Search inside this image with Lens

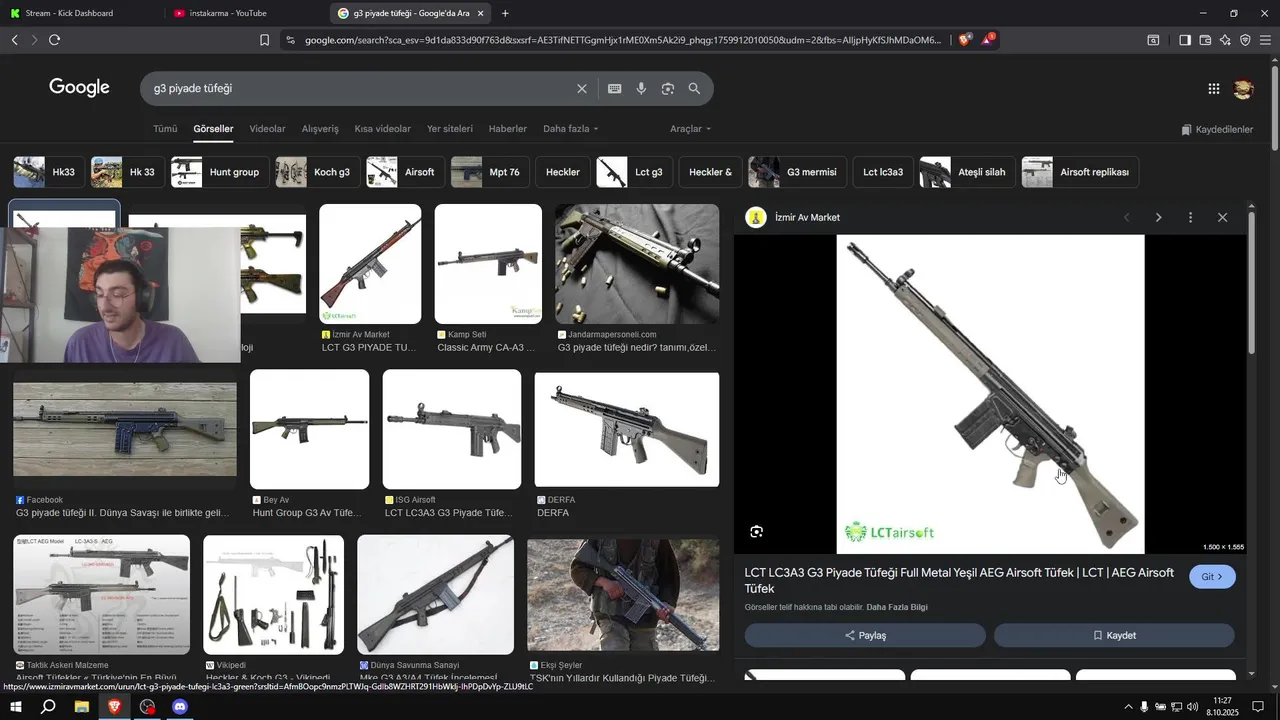click(x=757, y=532)
